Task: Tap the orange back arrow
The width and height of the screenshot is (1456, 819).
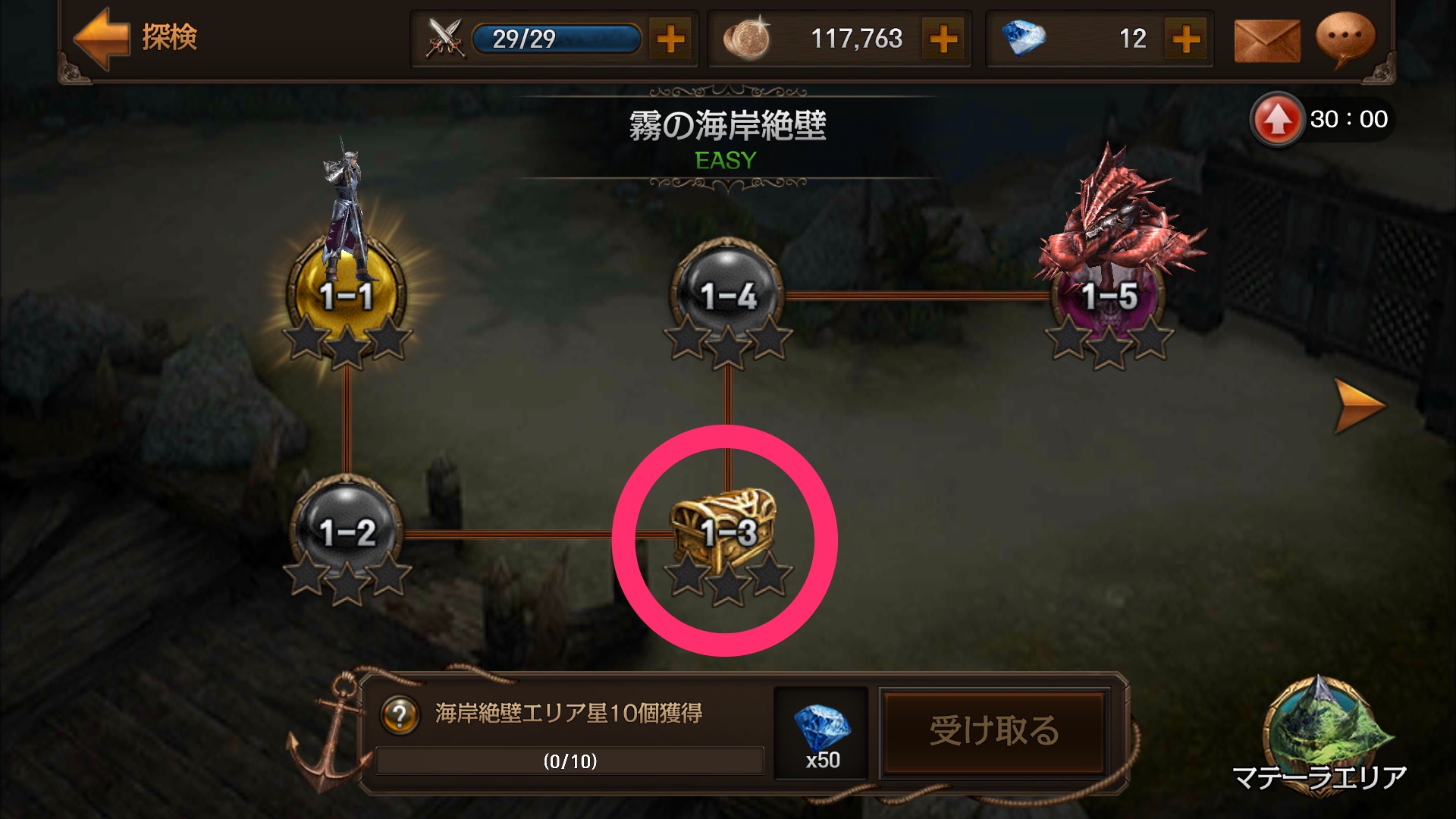Action: click(x=102, y=38)
